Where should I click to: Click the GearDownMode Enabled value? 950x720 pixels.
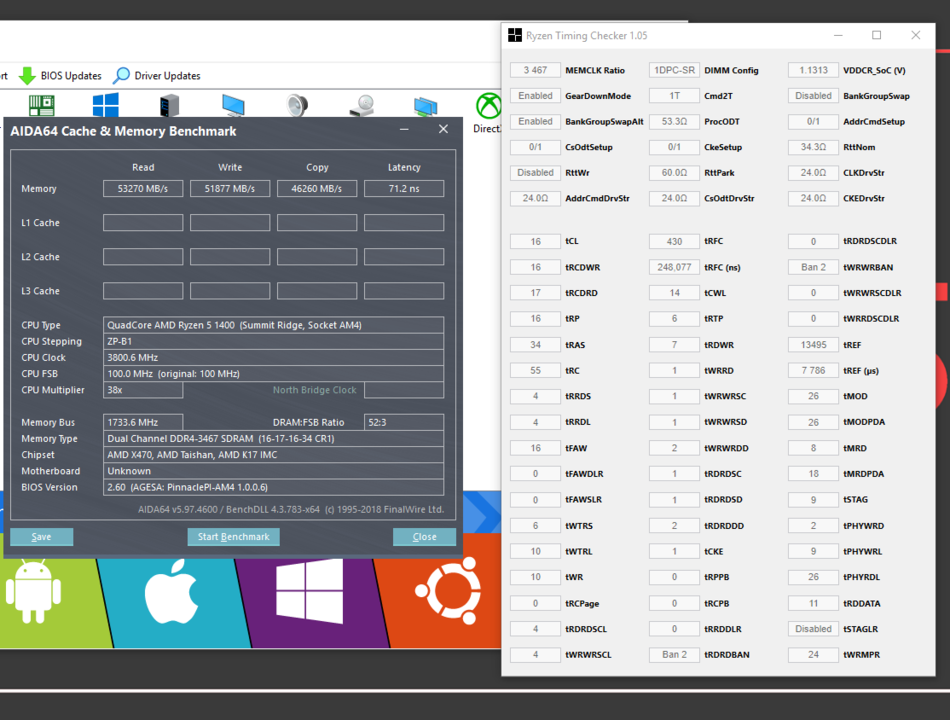click(x=535, y=96)
